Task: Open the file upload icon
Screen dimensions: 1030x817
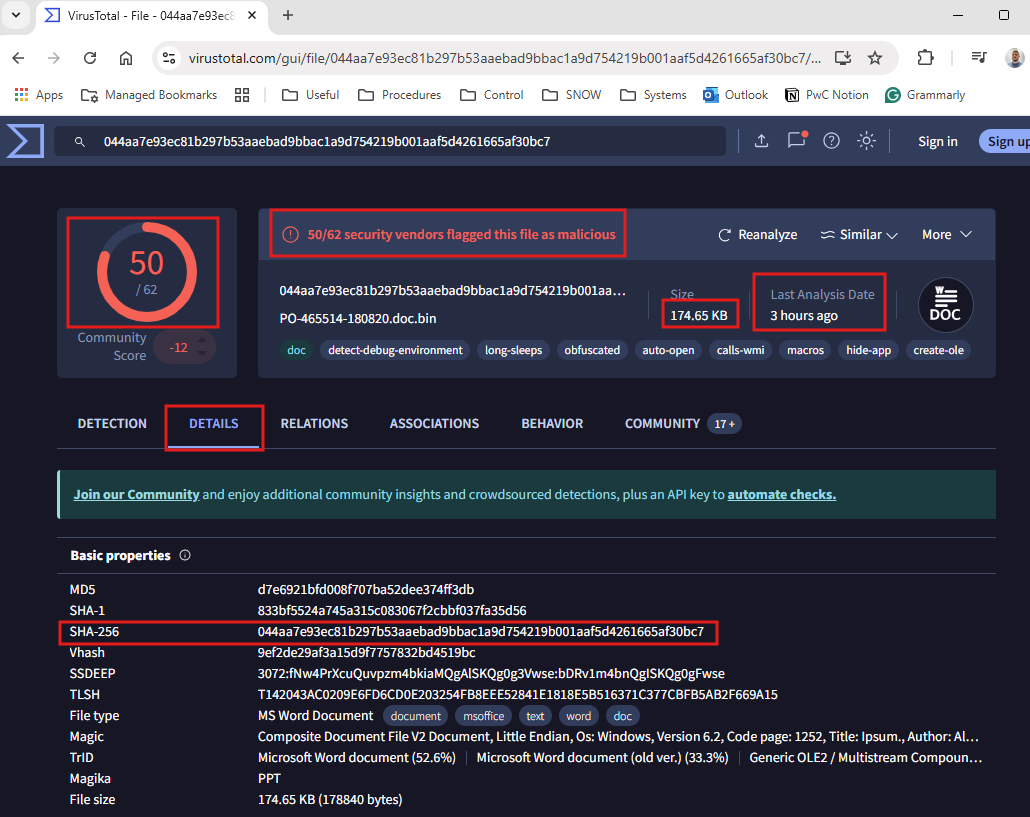Action: (x=761, y=141)
